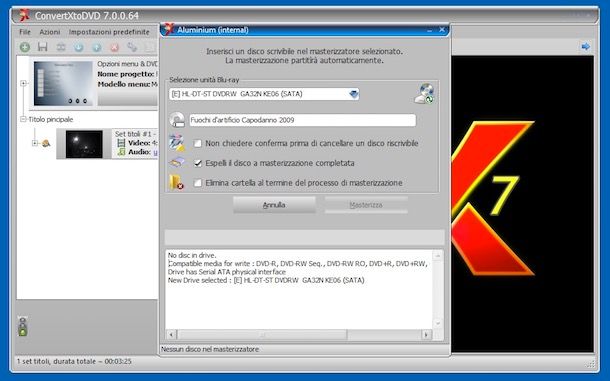Click the log scroll left arrow

[x=171, y=335]
